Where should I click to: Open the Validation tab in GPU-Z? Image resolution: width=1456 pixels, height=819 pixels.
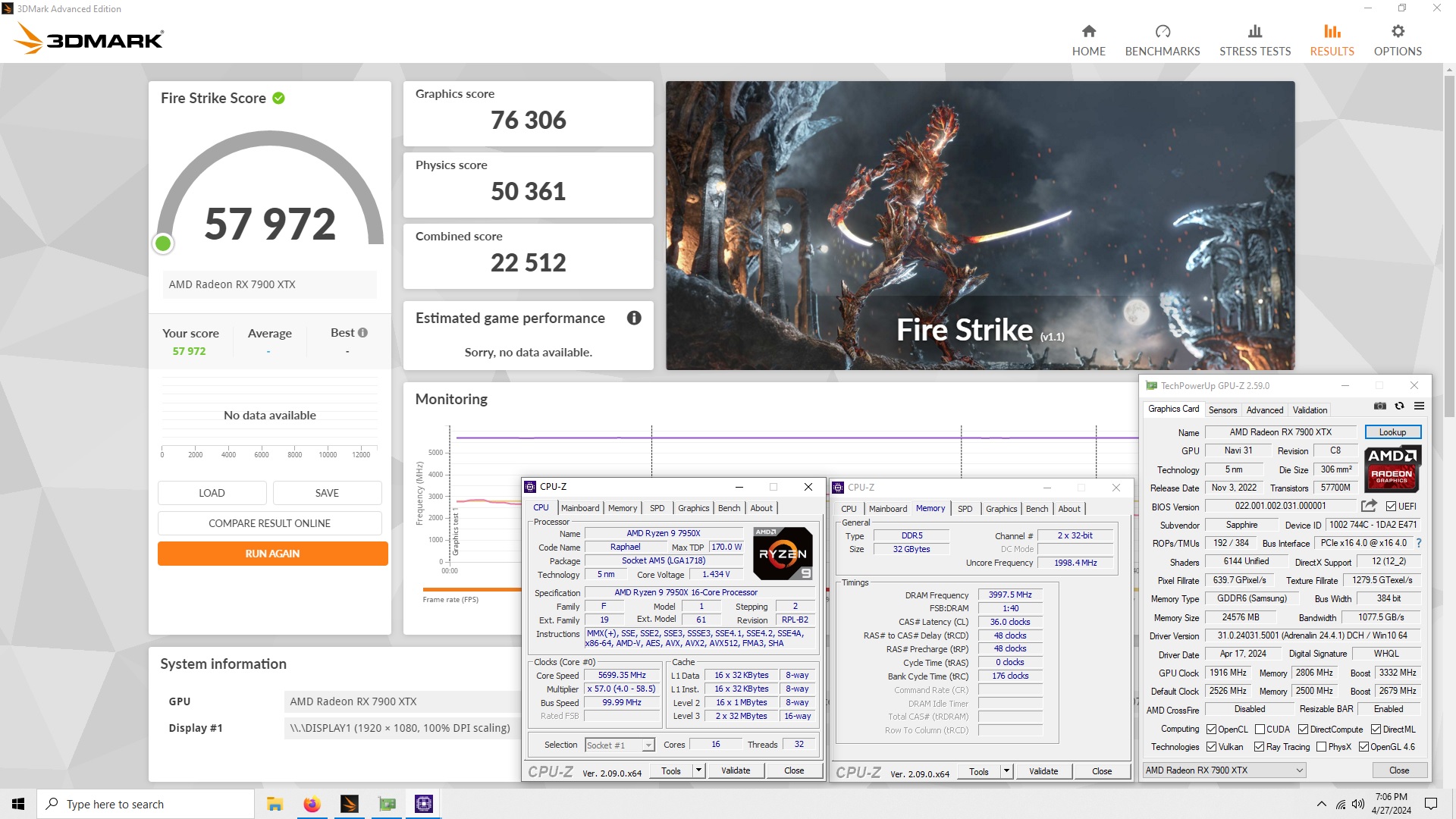(1310, 410)
